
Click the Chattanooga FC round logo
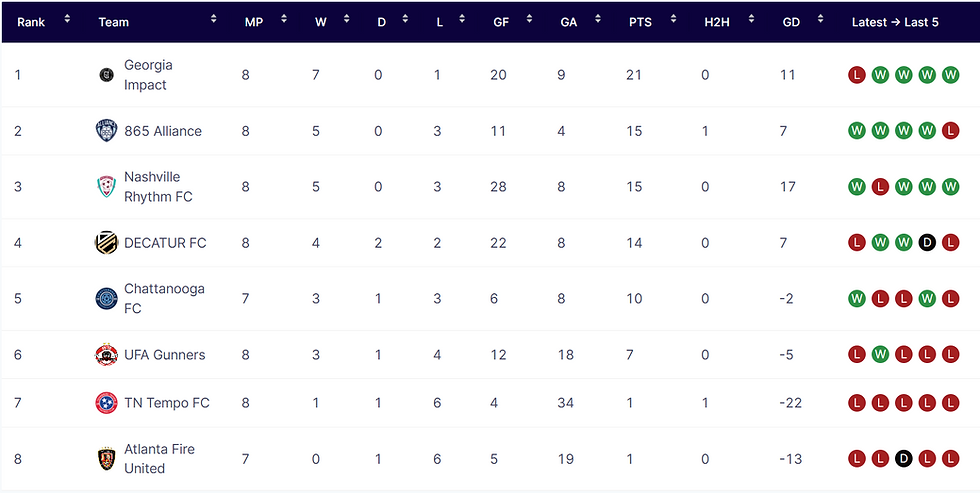pyautogui.click(x=106, y=298)
